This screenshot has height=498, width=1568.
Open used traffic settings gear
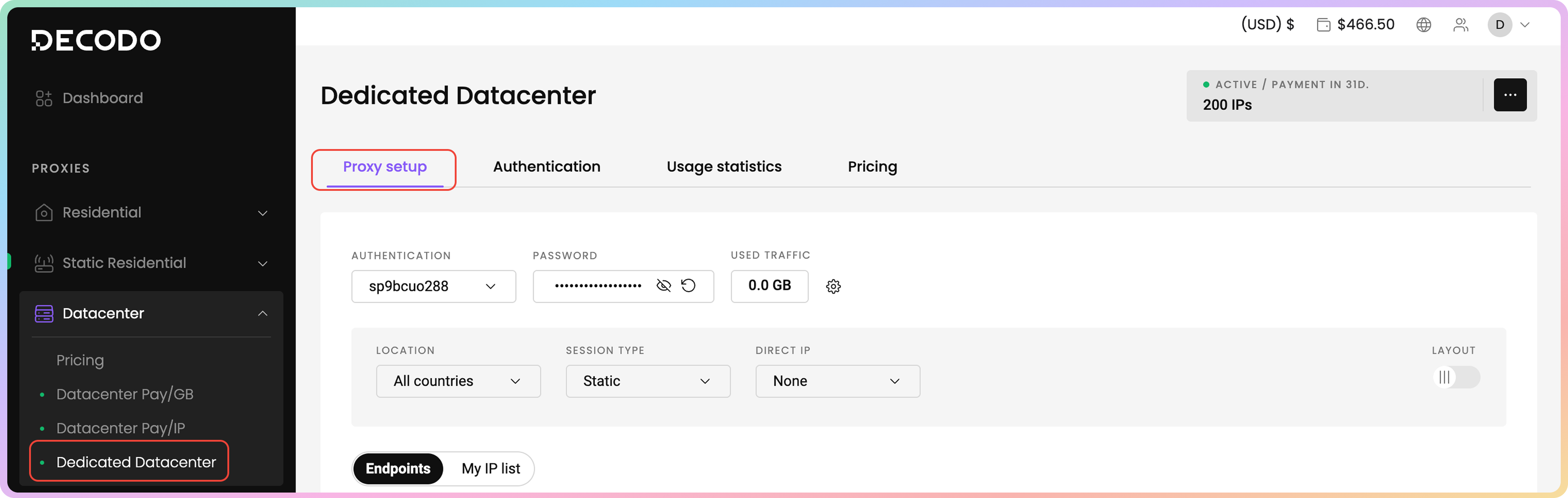[833, 286]
